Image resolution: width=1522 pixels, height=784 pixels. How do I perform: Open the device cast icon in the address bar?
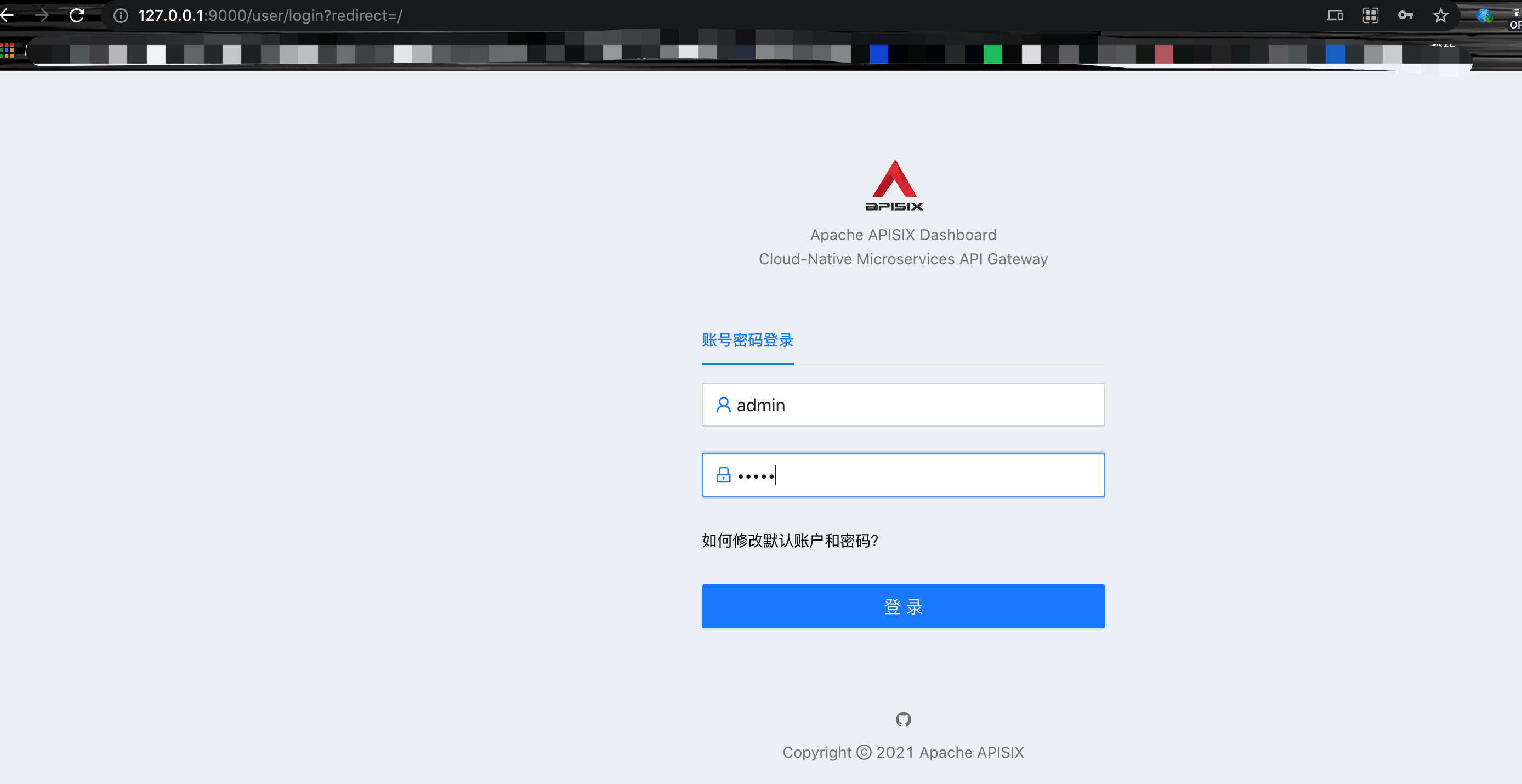(x=1334, y=15)
